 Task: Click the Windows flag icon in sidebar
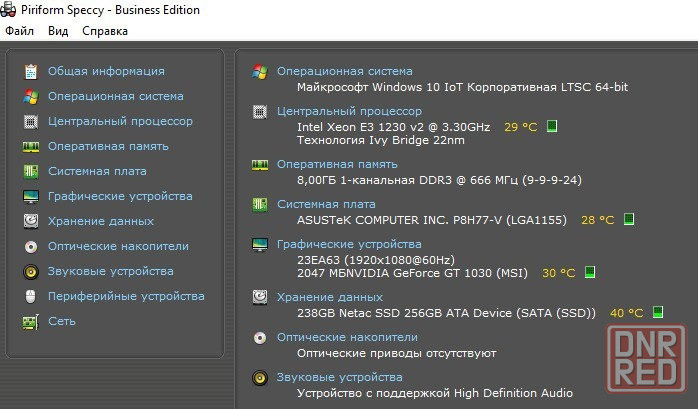click(x=31, y=97)
